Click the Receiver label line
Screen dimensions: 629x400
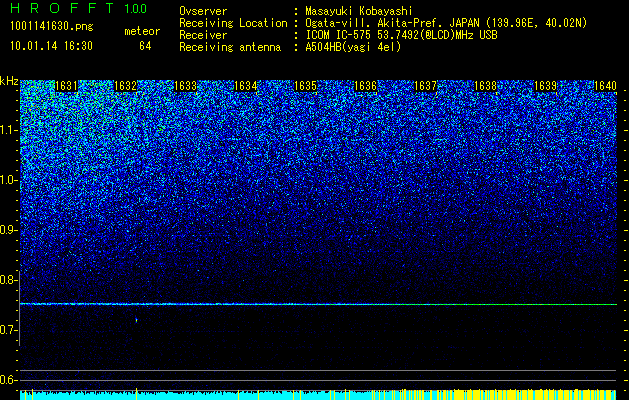[203, 35]
